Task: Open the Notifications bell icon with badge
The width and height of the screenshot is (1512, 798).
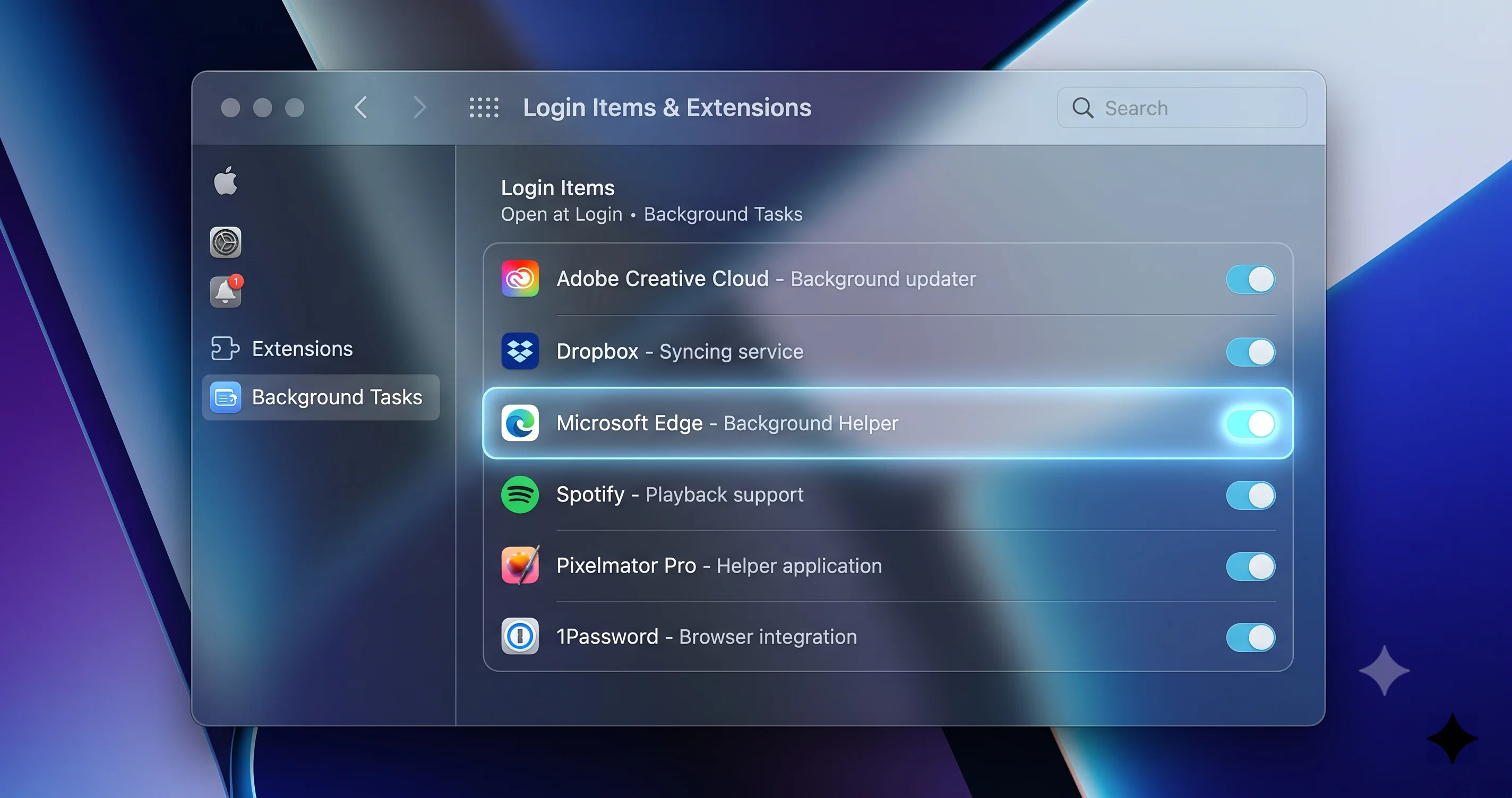Action: (227, 291)
